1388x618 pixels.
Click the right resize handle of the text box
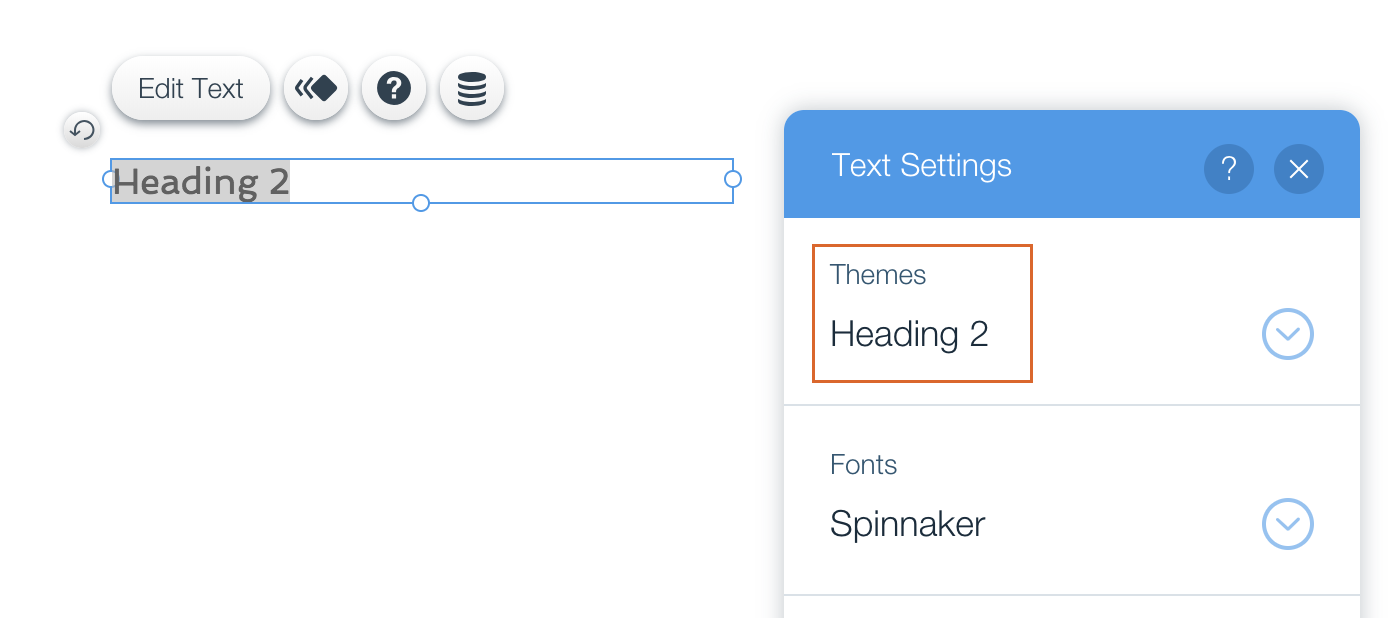pyautogui.click(x=733, y=179)
